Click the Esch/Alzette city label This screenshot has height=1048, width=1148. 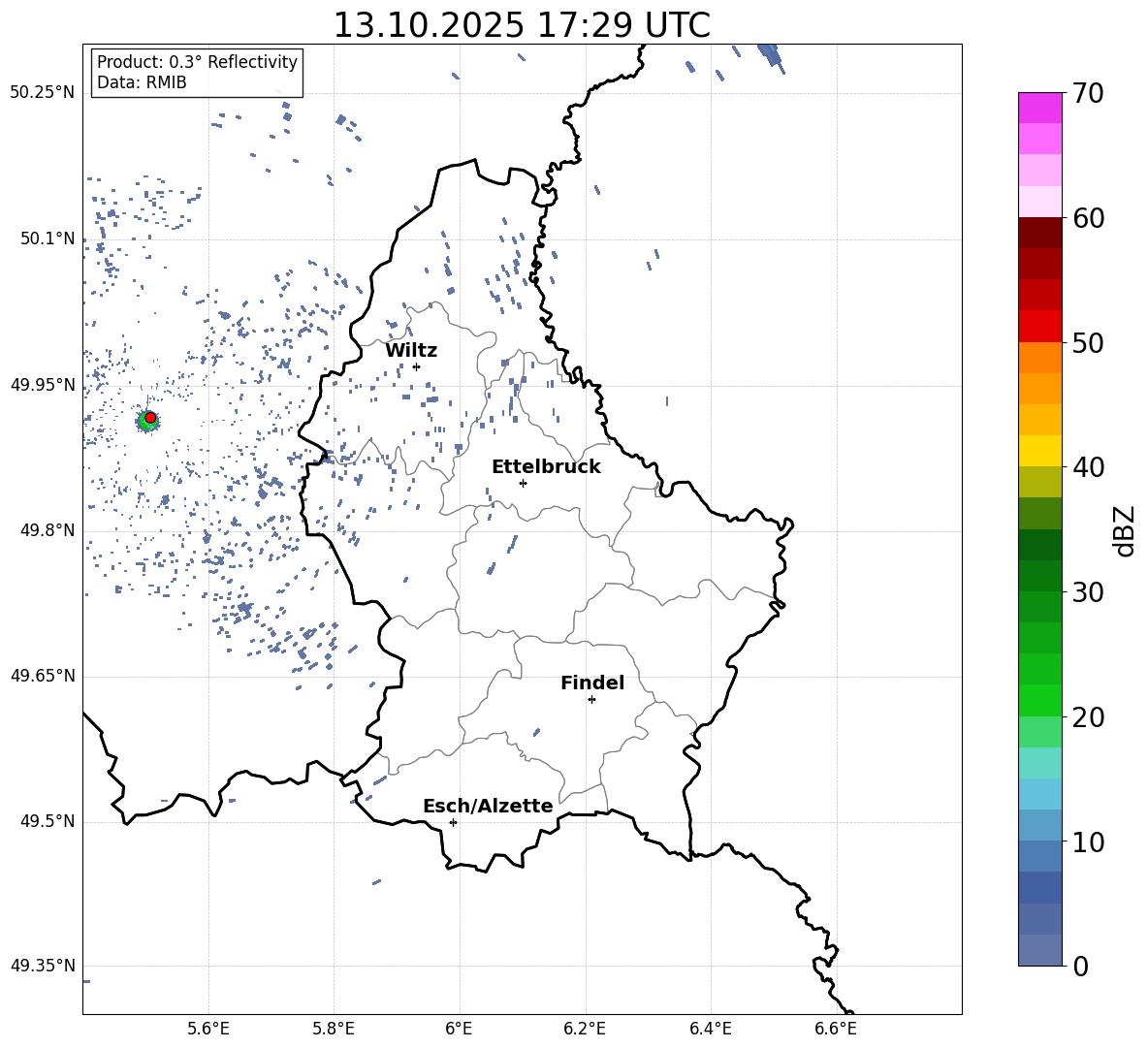tap(488, 807)
